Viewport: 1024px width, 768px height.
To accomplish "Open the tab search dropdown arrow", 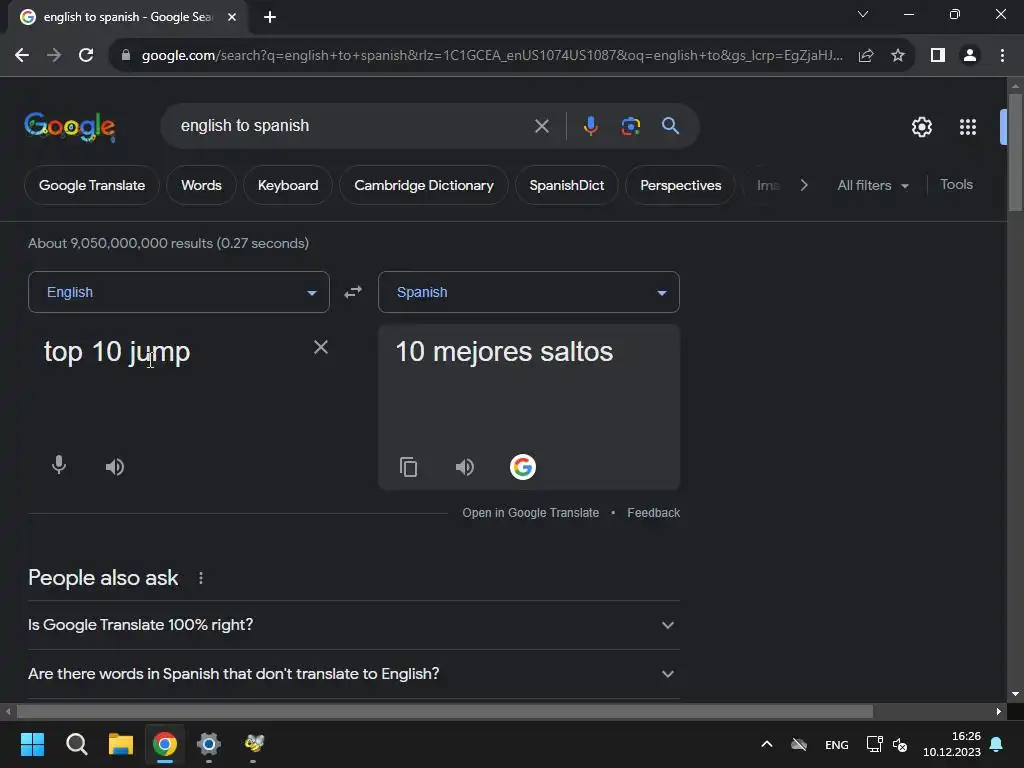I will (x=863, y=14).
